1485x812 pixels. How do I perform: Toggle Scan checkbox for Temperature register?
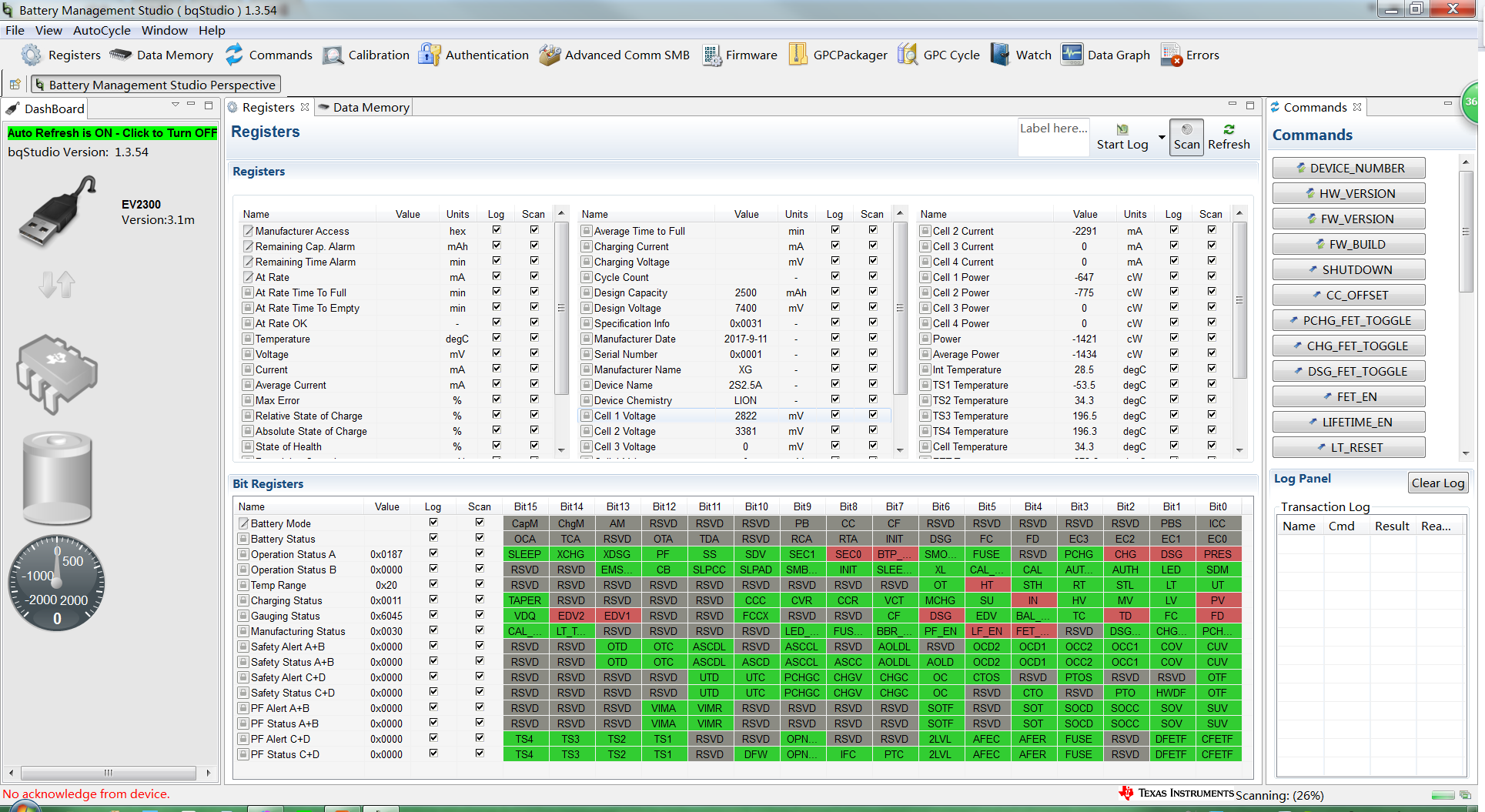click(x=534, y=338)
